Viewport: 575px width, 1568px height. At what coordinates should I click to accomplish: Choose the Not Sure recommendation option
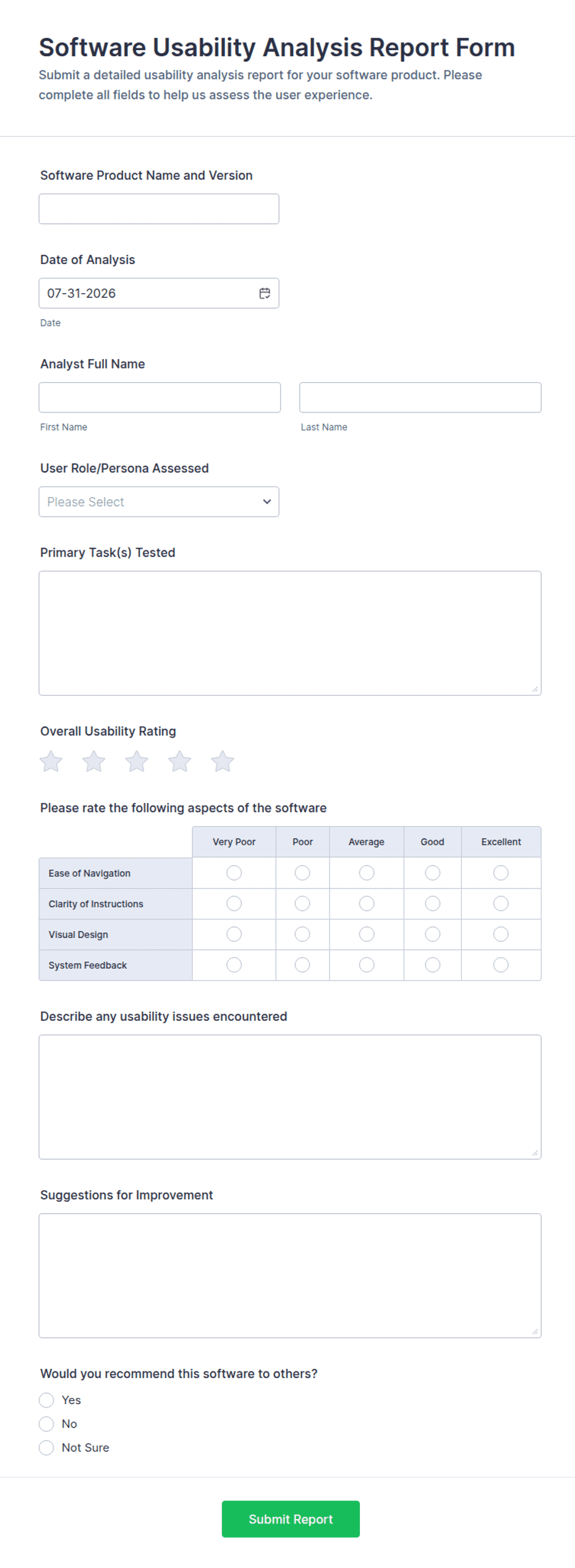[x=46, y=1447]
